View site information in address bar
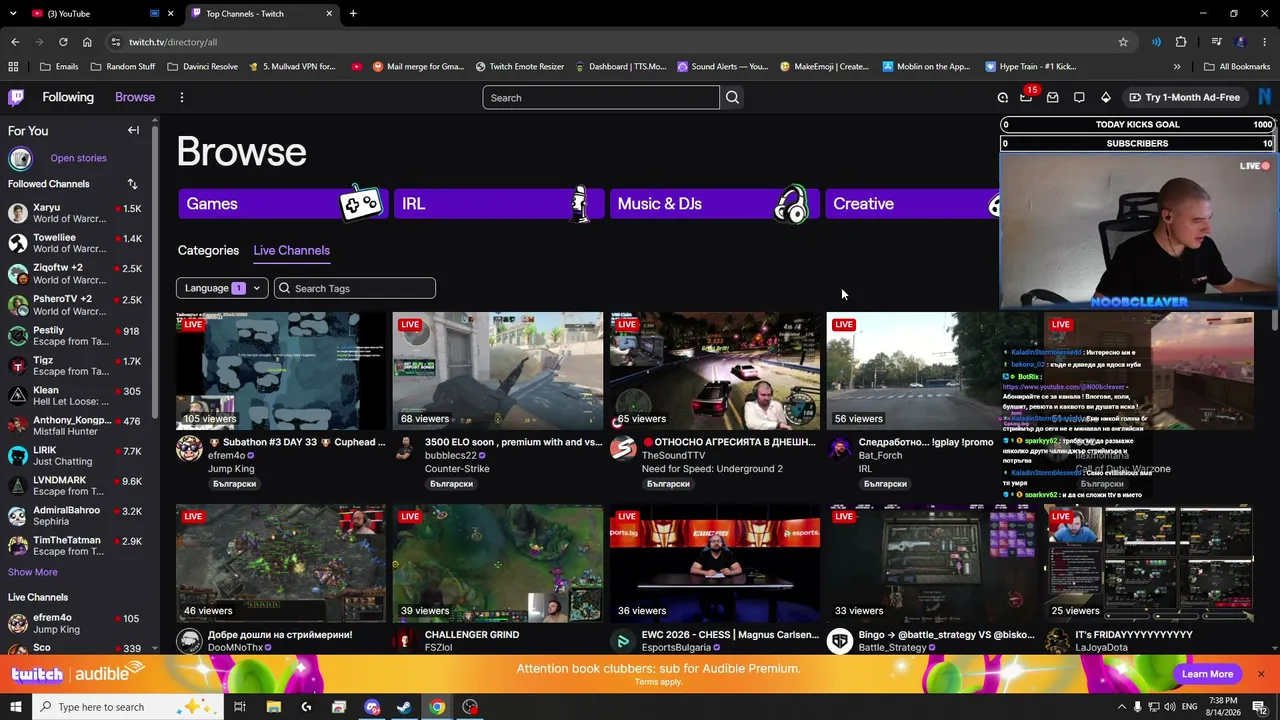Viewport: 1280px width, 720px height. [116, 42]
